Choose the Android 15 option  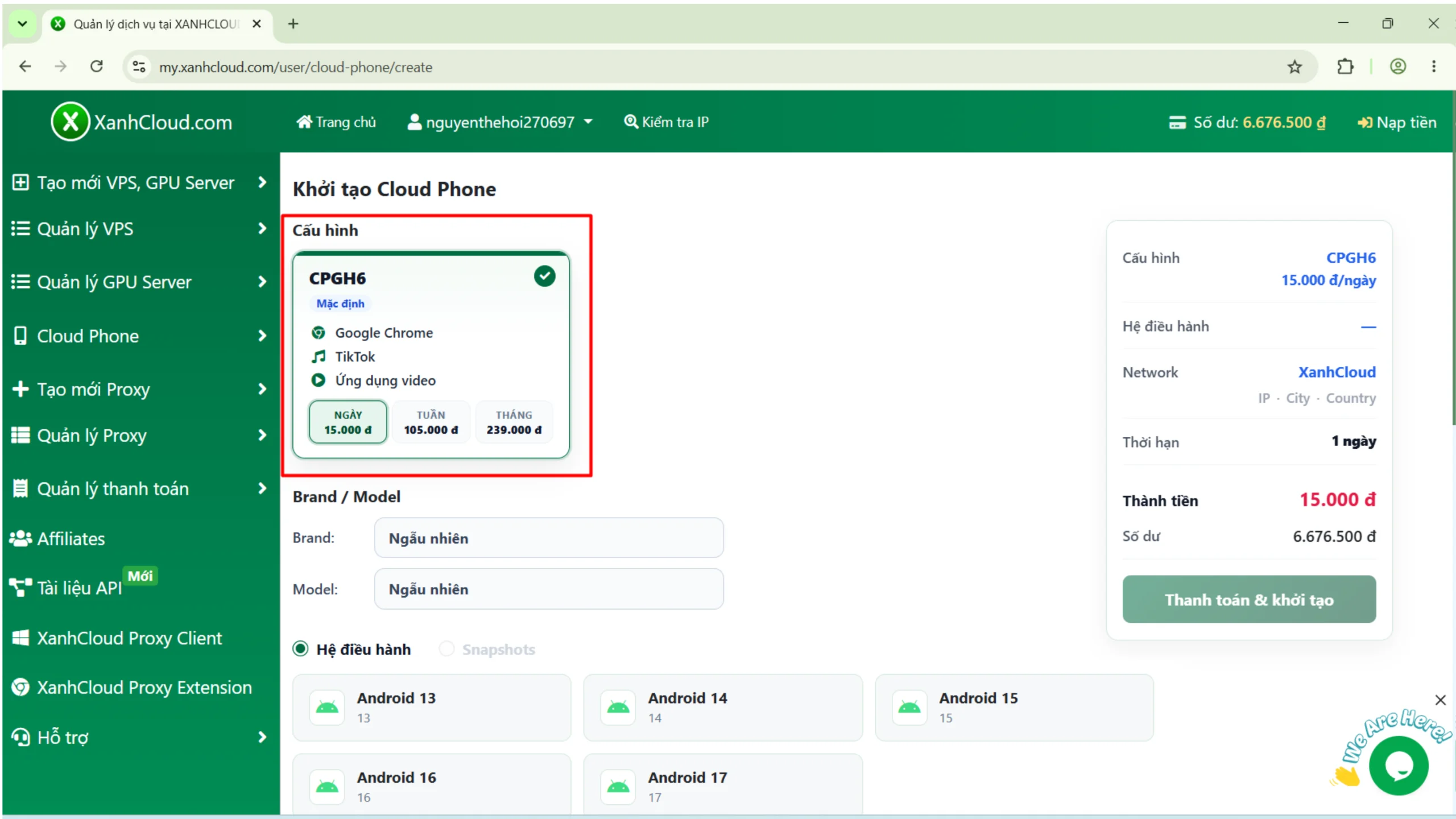1014,708
